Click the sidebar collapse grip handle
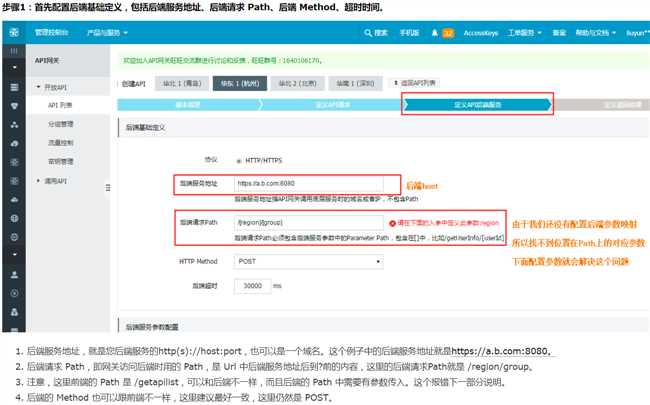 pyautogui.click(x=108, y=187)
